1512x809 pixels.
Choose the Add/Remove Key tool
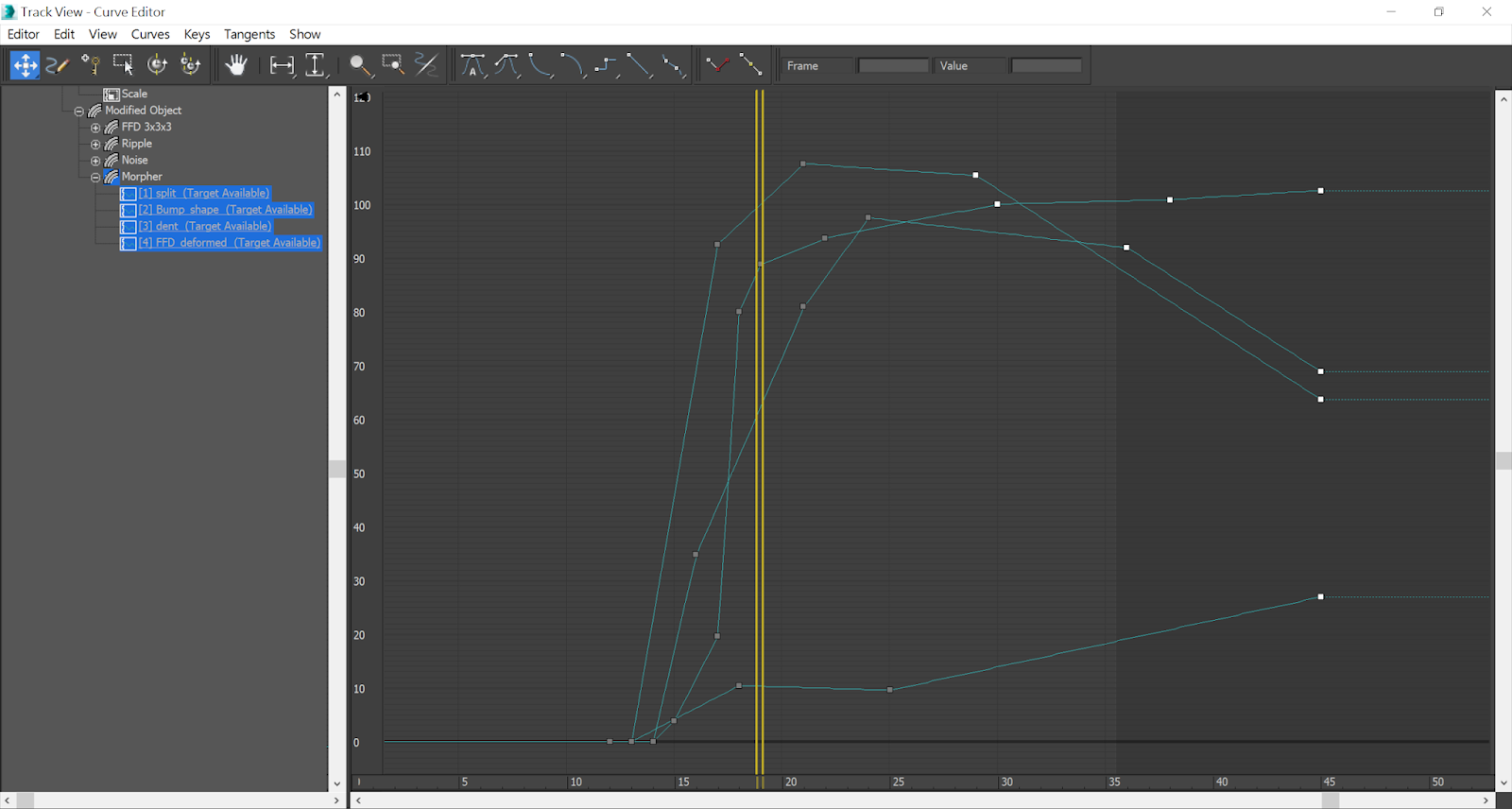pos(91,65)
